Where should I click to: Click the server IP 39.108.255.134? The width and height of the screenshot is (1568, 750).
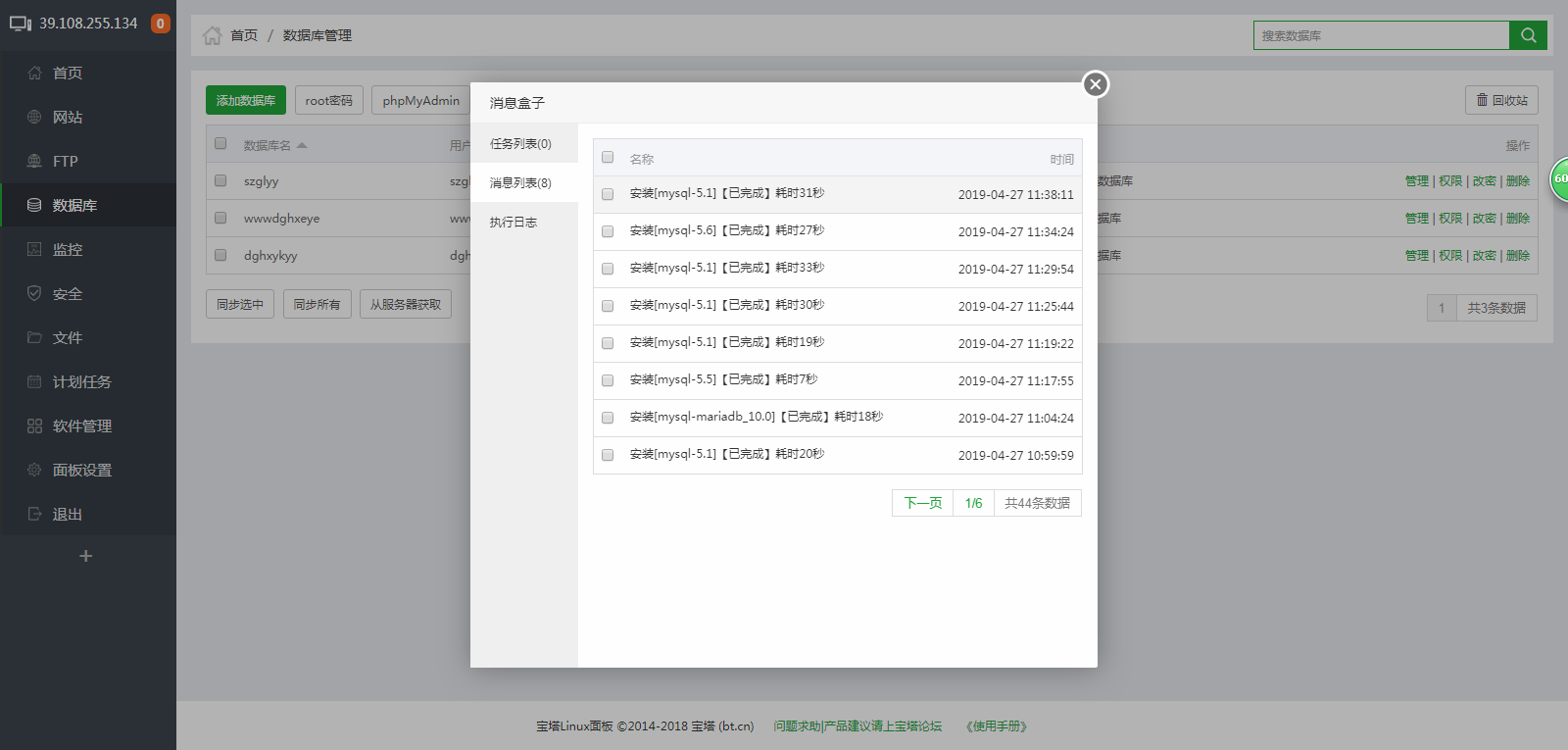click(x=88, y=24)
